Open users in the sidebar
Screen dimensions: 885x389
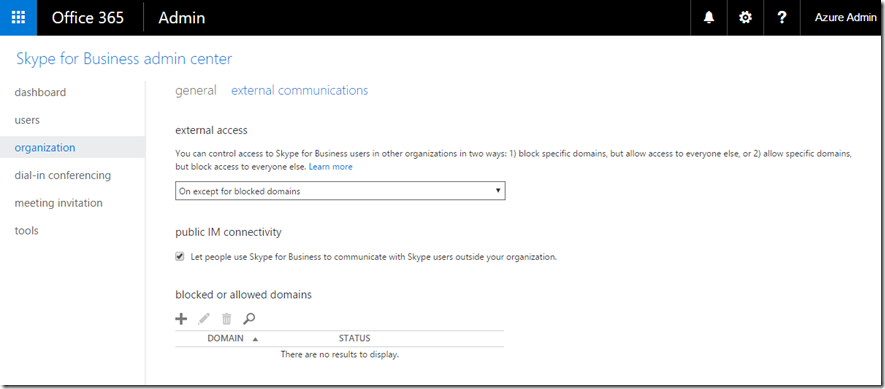(x=27, y=120)
